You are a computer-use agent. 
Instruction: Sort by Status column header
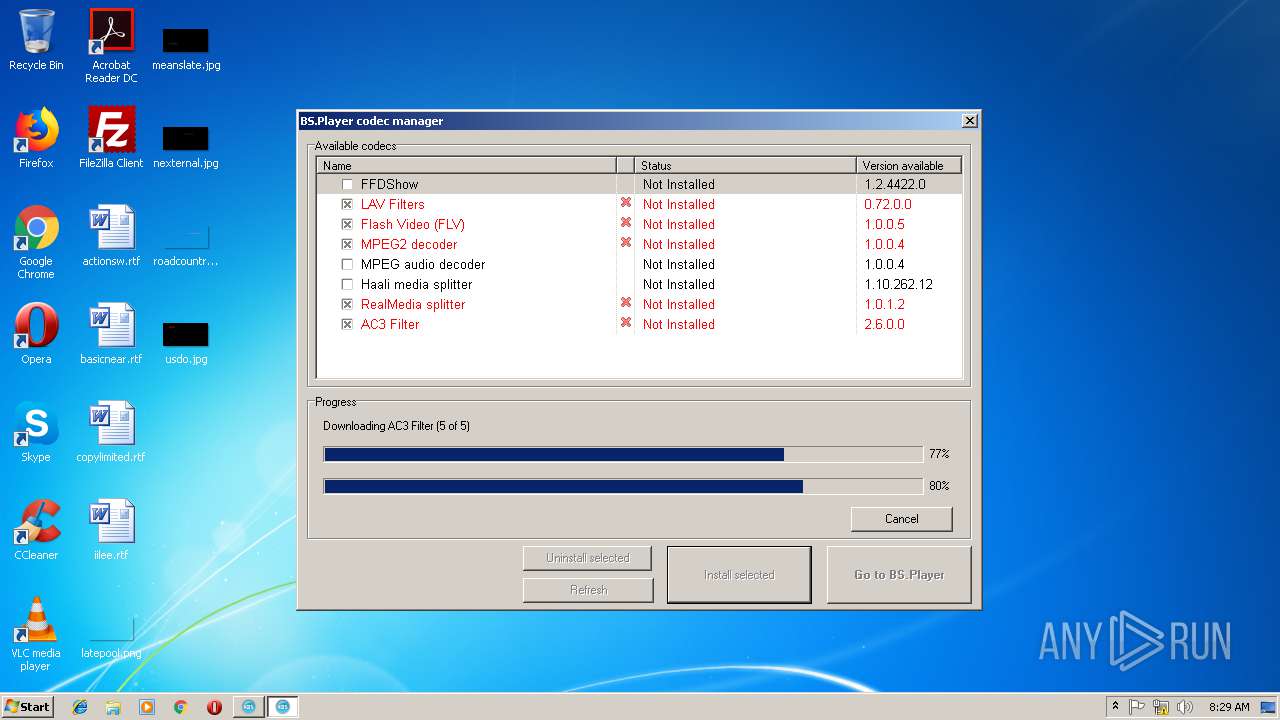pyautogui.click(x=745, y=165)
